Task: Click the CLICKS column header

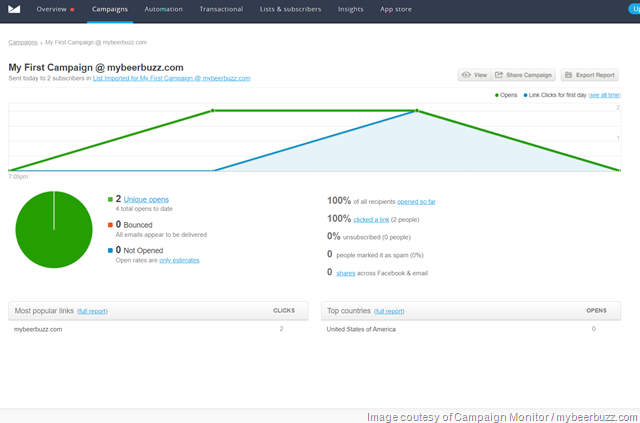Action: click(284, 311)
